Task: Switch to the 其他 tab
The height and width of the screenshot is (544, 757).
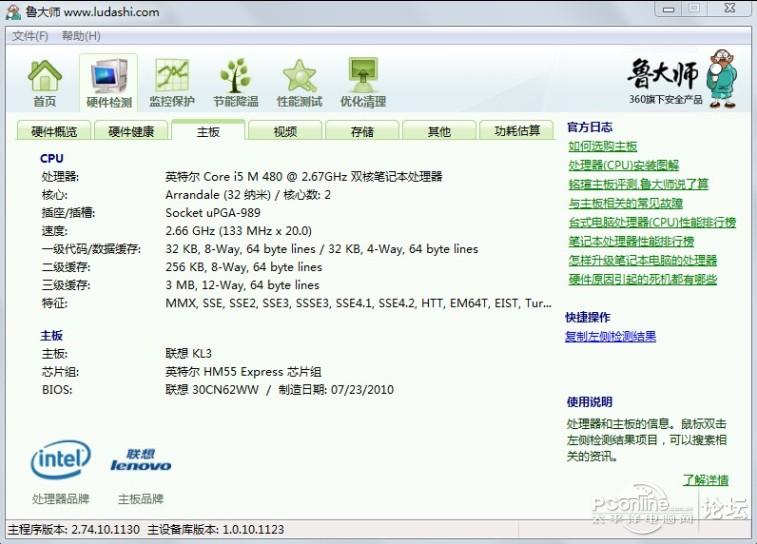Action: coord(439,131)
